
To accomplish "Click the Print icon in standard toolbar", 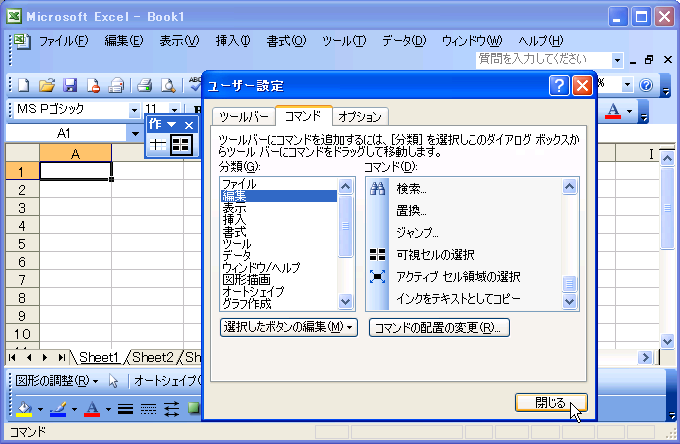I will [144, 85].
